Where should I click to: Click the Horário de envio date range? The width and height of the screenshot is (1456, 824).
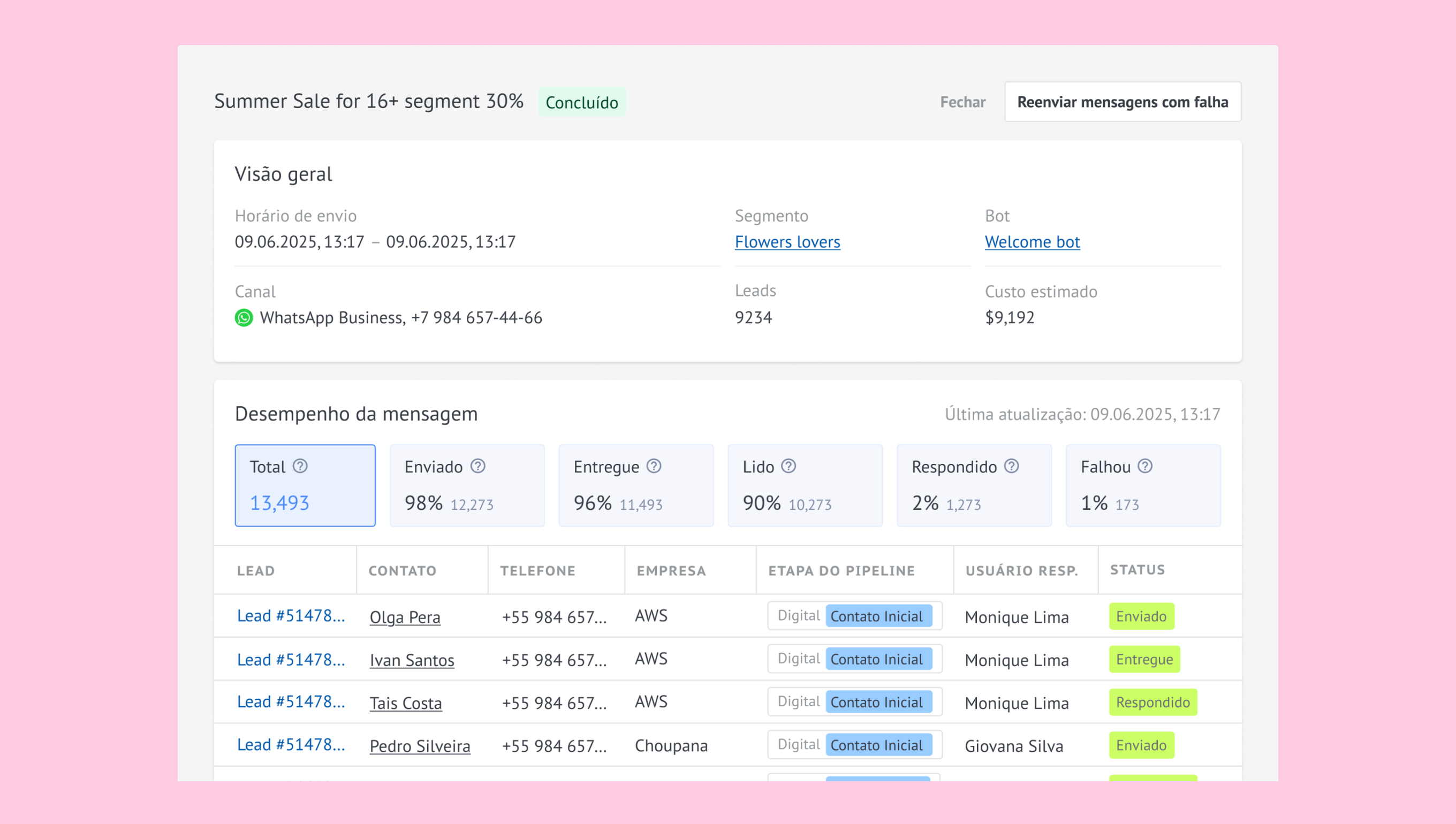(375, 242)
